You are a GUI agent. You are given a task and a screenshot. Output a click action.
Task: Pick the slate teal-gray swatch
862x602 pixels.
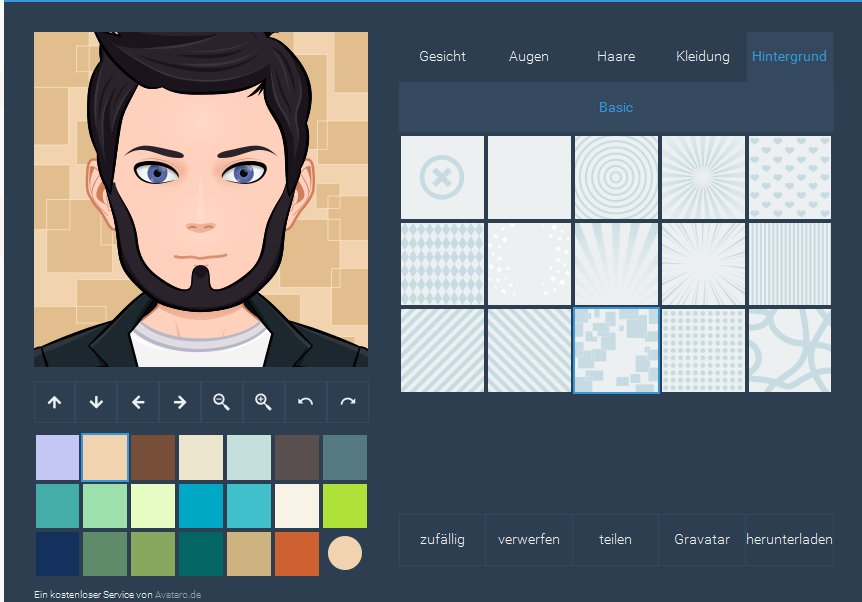345,457
